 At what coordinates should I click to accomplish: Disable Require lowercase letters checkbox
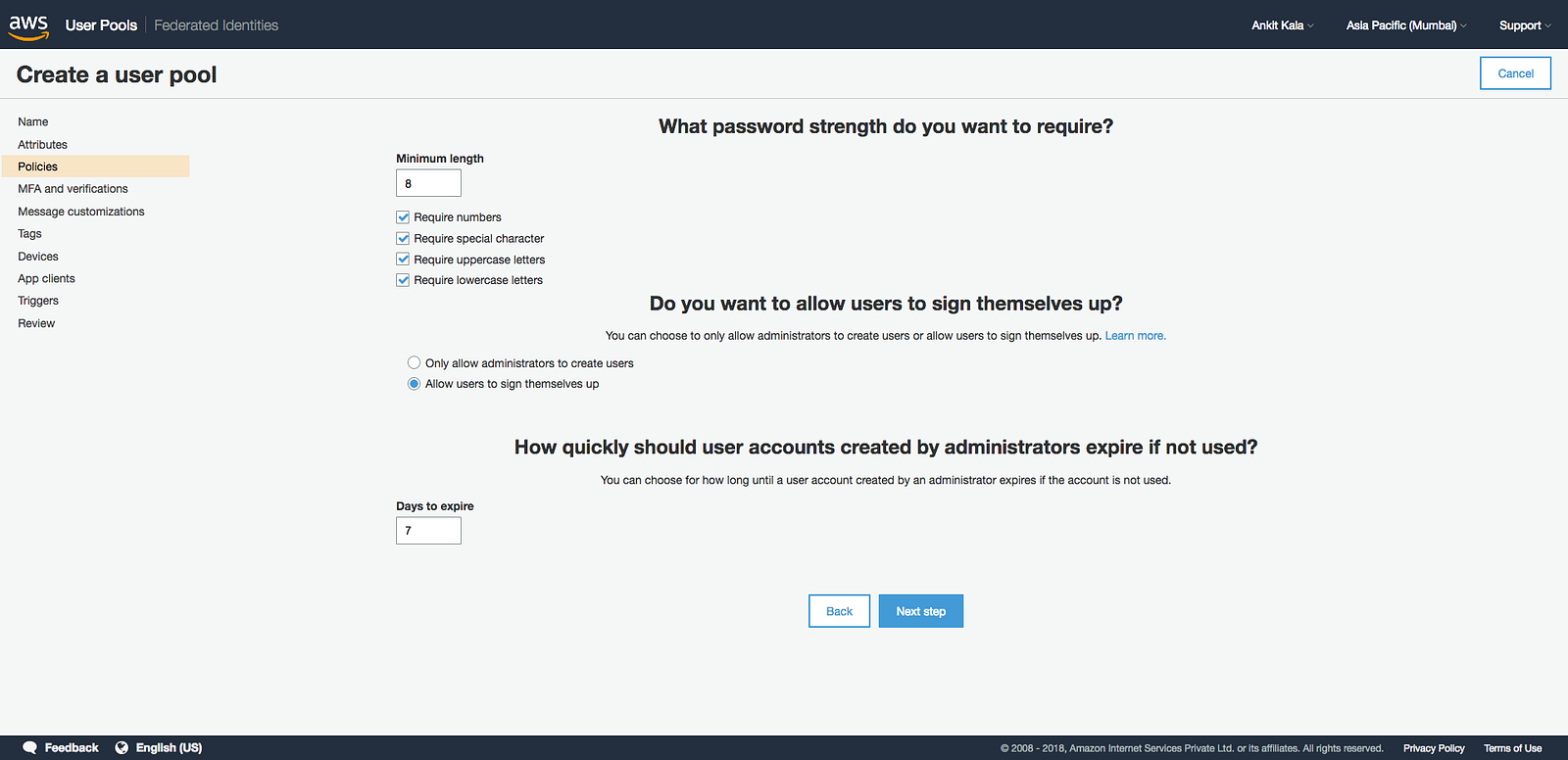(x=403, y=280)
